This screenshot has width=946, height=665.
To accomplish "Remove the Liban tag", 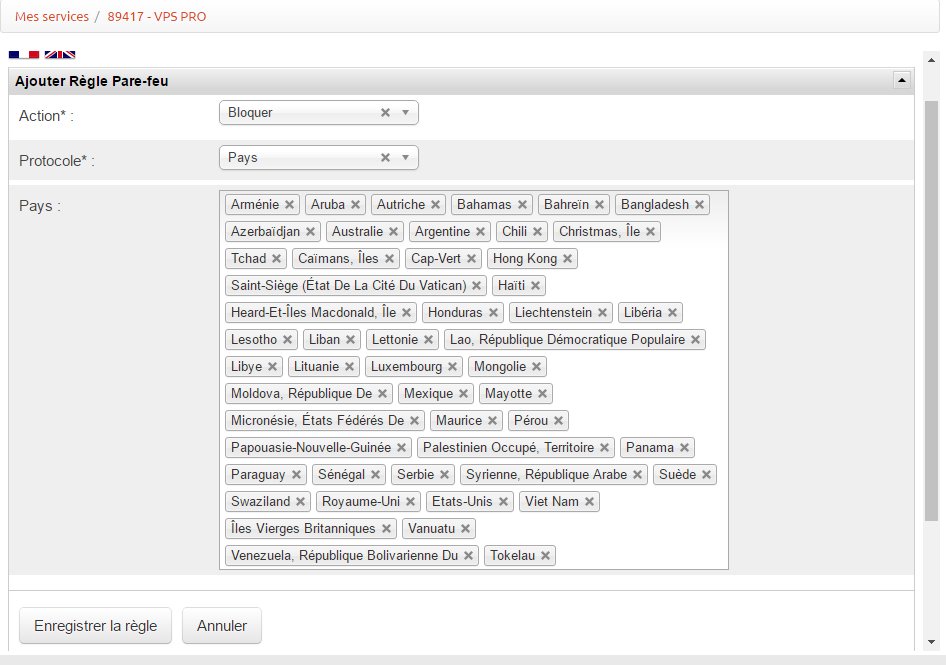I will 351,340.
